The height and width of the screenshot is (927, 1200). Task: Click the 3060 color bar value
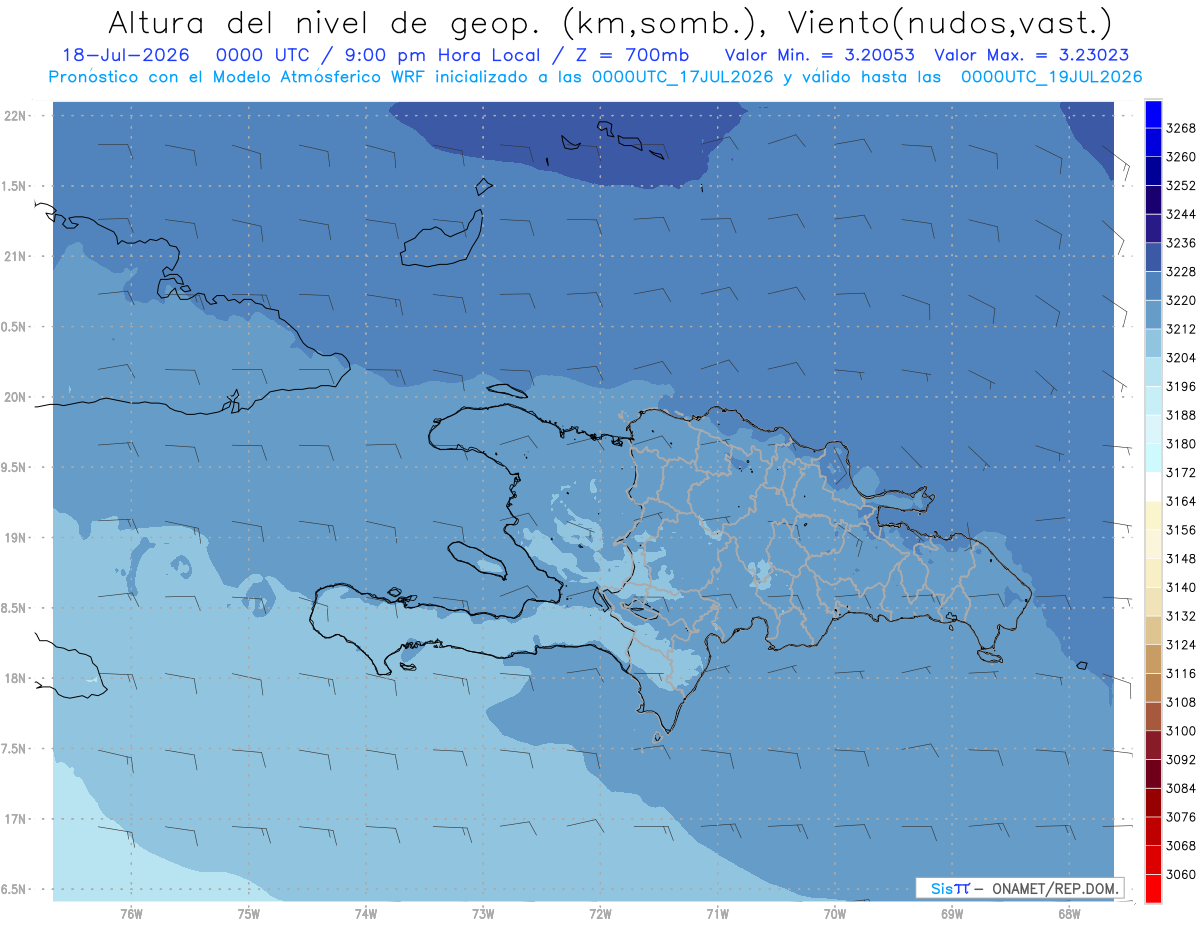[x=1180, y=874]
